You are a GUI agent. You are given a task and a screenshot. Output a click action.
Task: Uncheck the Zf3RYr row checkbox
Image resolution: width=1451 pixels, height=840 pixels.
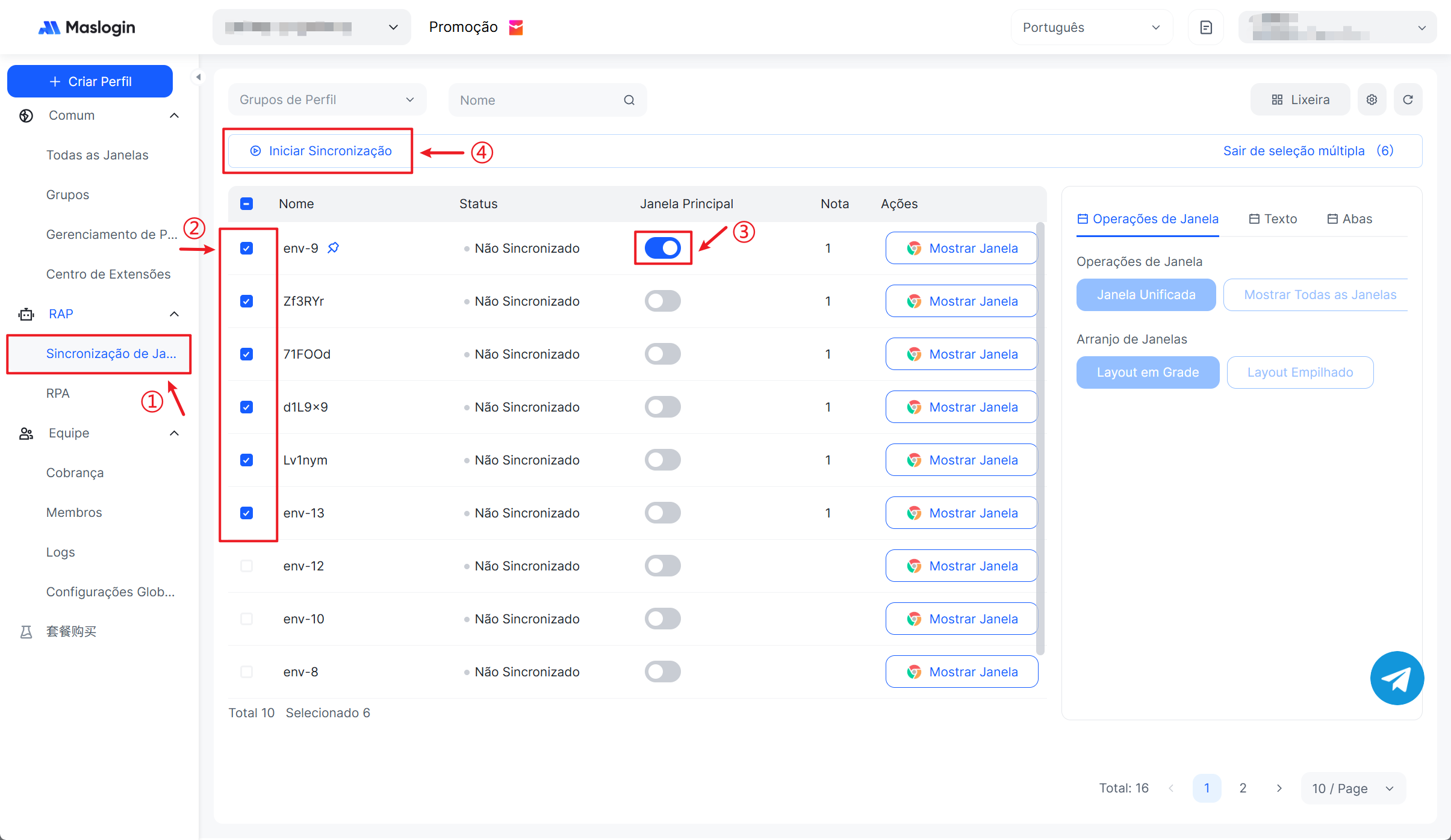coord(246,301)
